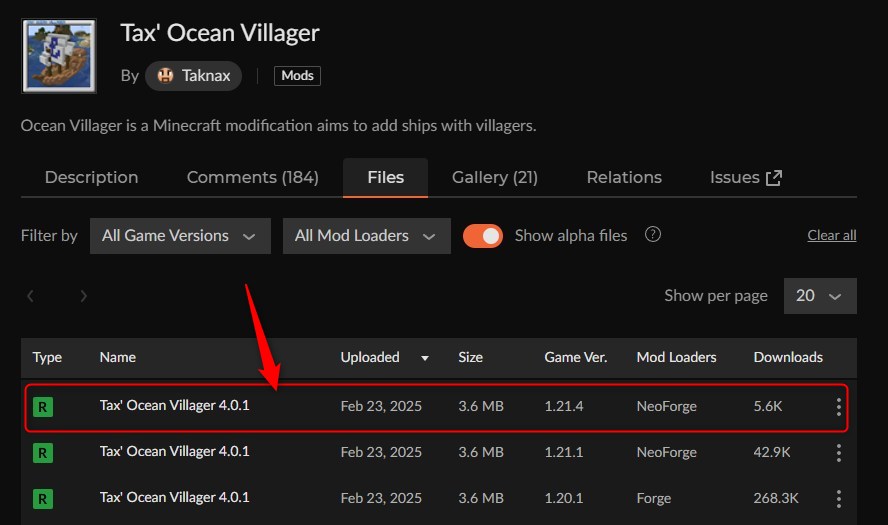Open Taknax author profile
Screen dimensions: 888x525
[193, 76]
